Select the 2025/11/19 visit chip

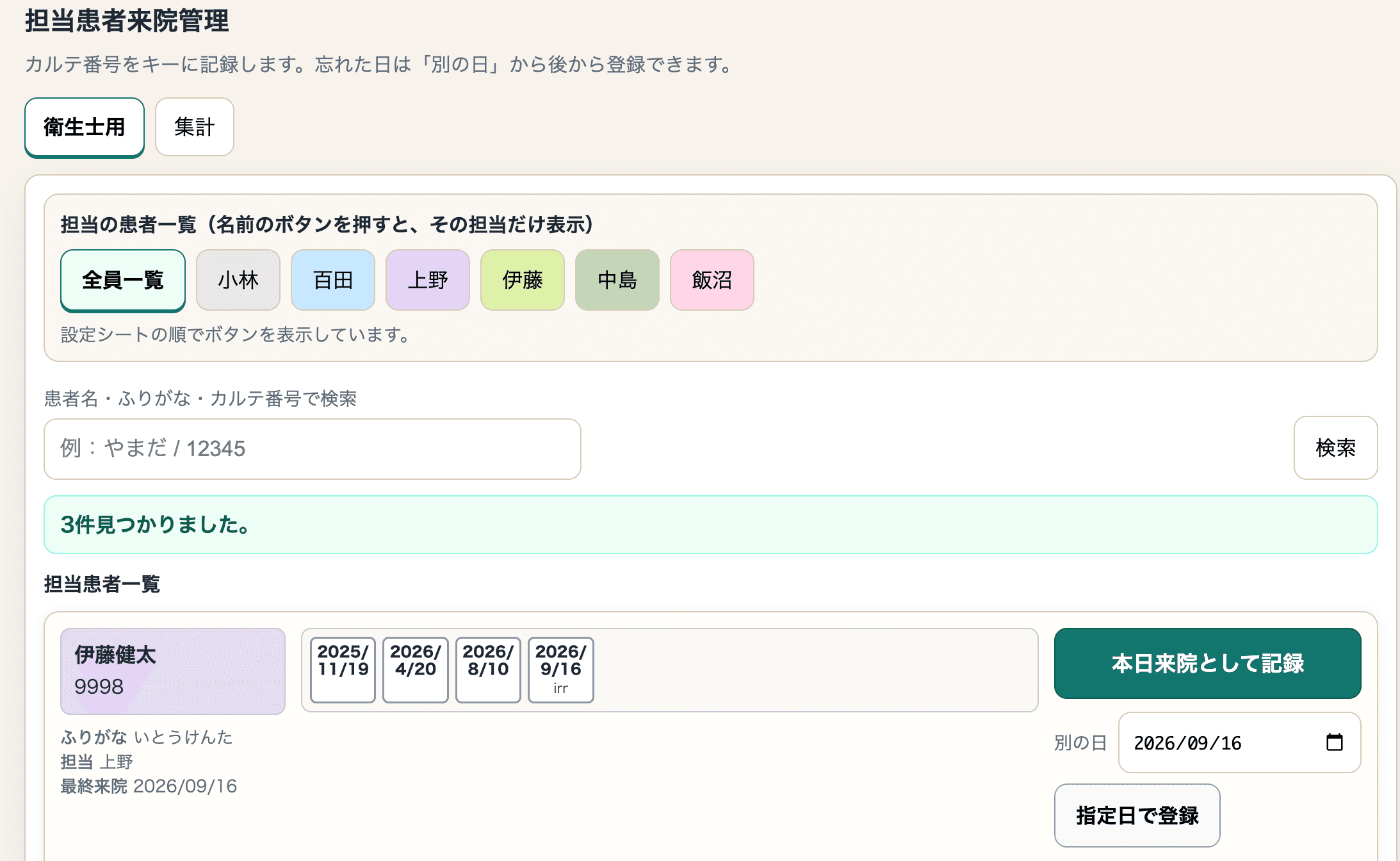(343, 669)
